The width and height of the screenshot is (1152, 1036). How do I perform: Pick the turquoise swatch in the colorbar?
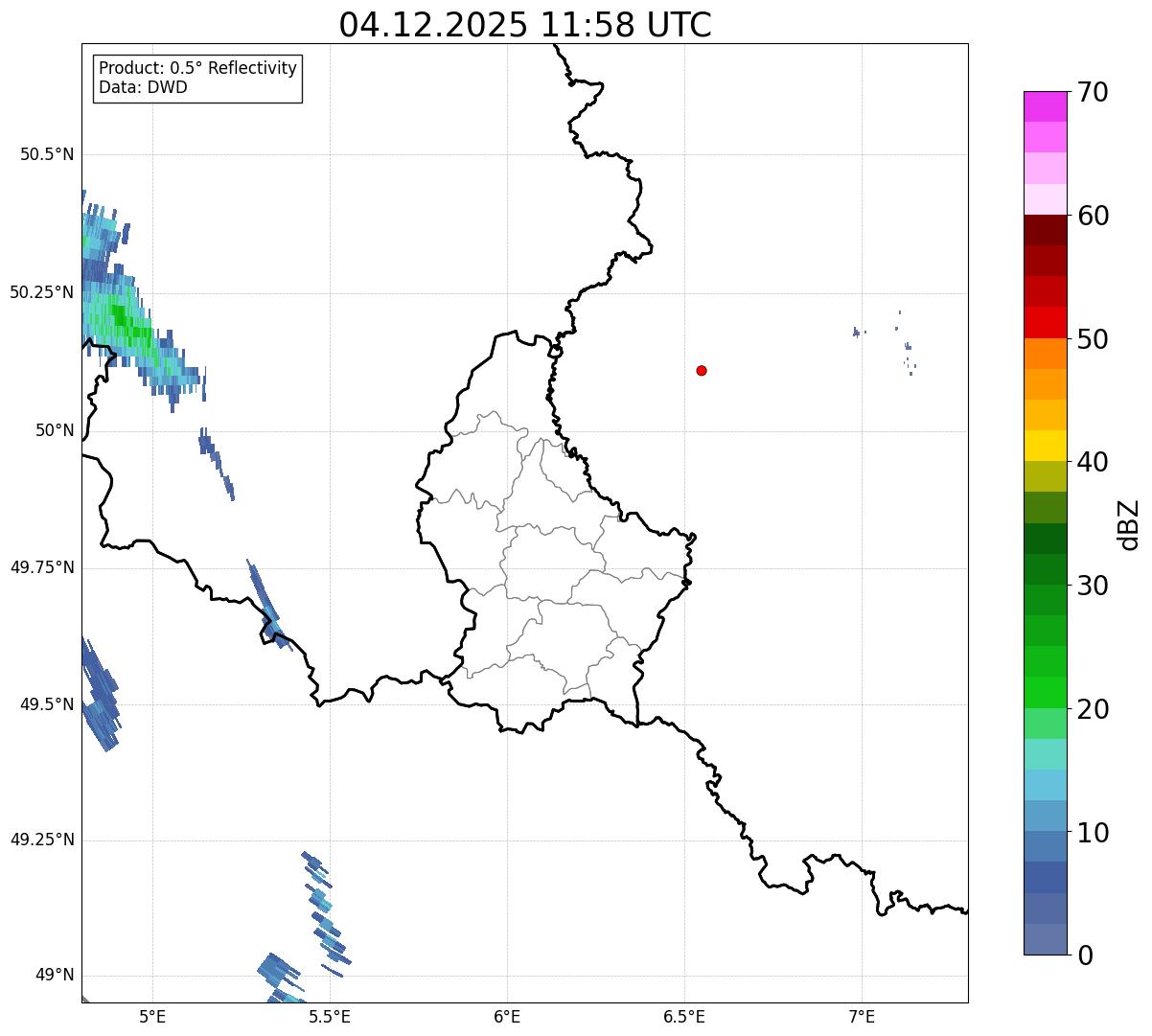coord(1045,753)
